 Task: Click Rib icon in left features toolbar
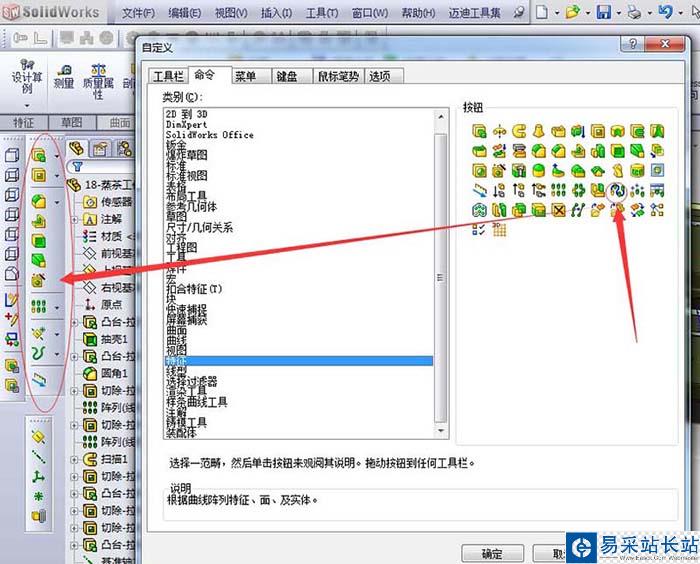point(39,221)
